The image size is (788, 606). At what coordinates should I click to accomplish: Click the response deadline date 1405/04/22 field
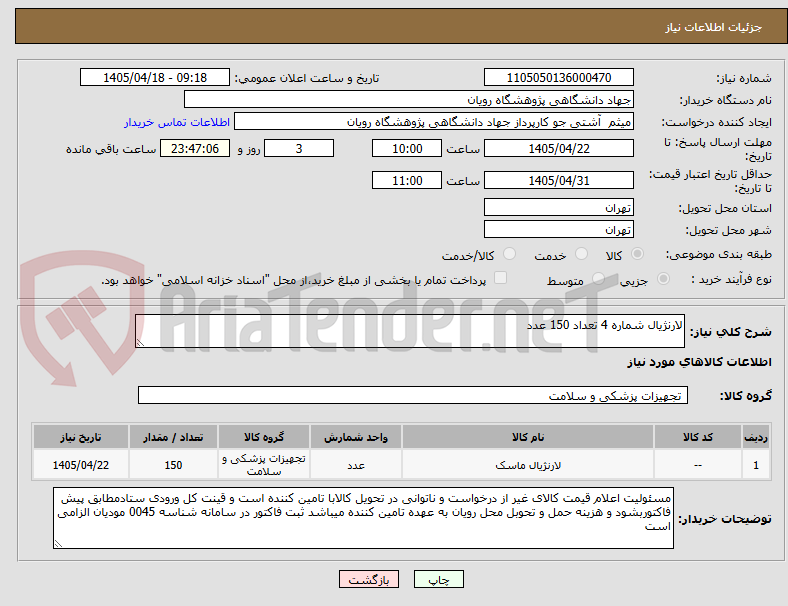[x=558, y=148]
